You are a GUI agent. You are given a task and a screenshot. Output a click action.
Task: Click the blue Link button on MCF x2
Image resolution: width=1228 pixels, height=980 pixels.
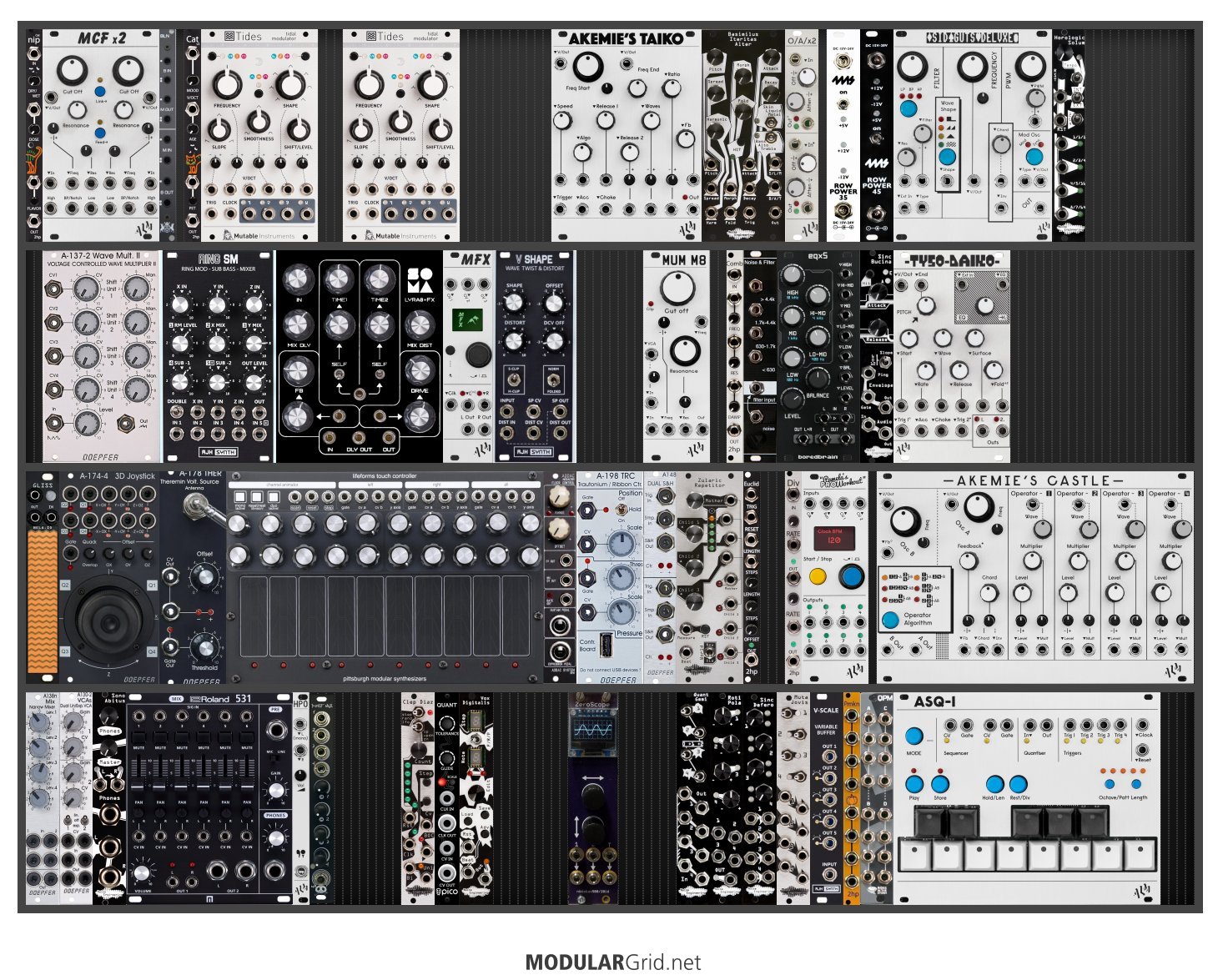100,91
